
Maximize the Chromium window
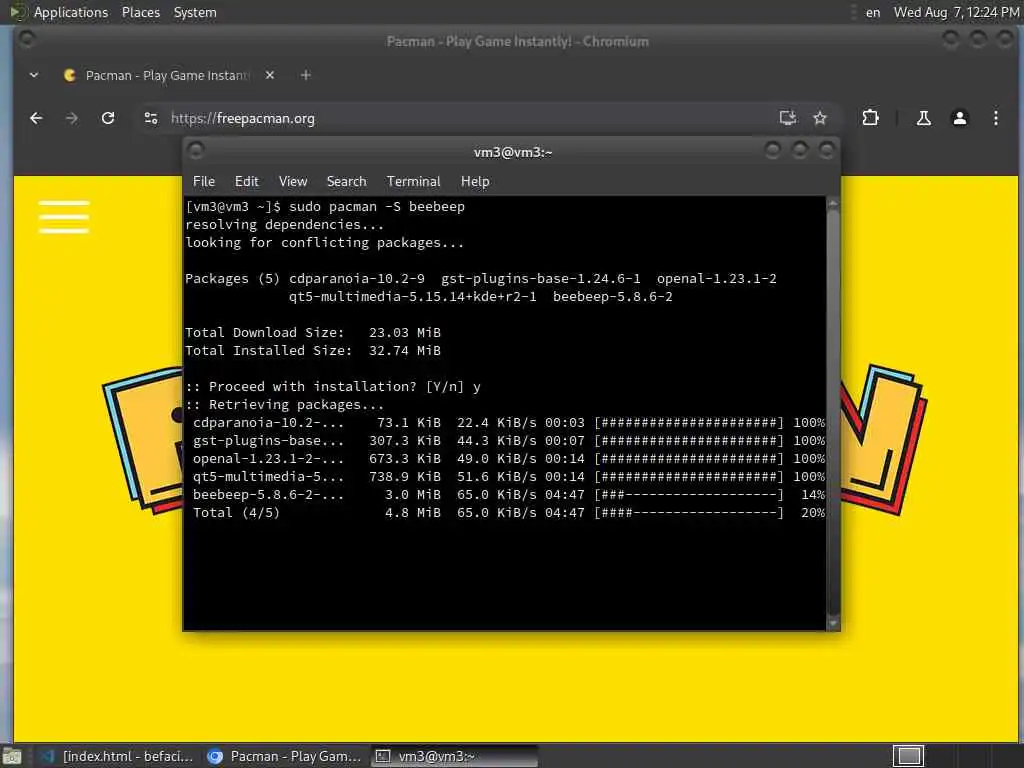pos(978,40)
